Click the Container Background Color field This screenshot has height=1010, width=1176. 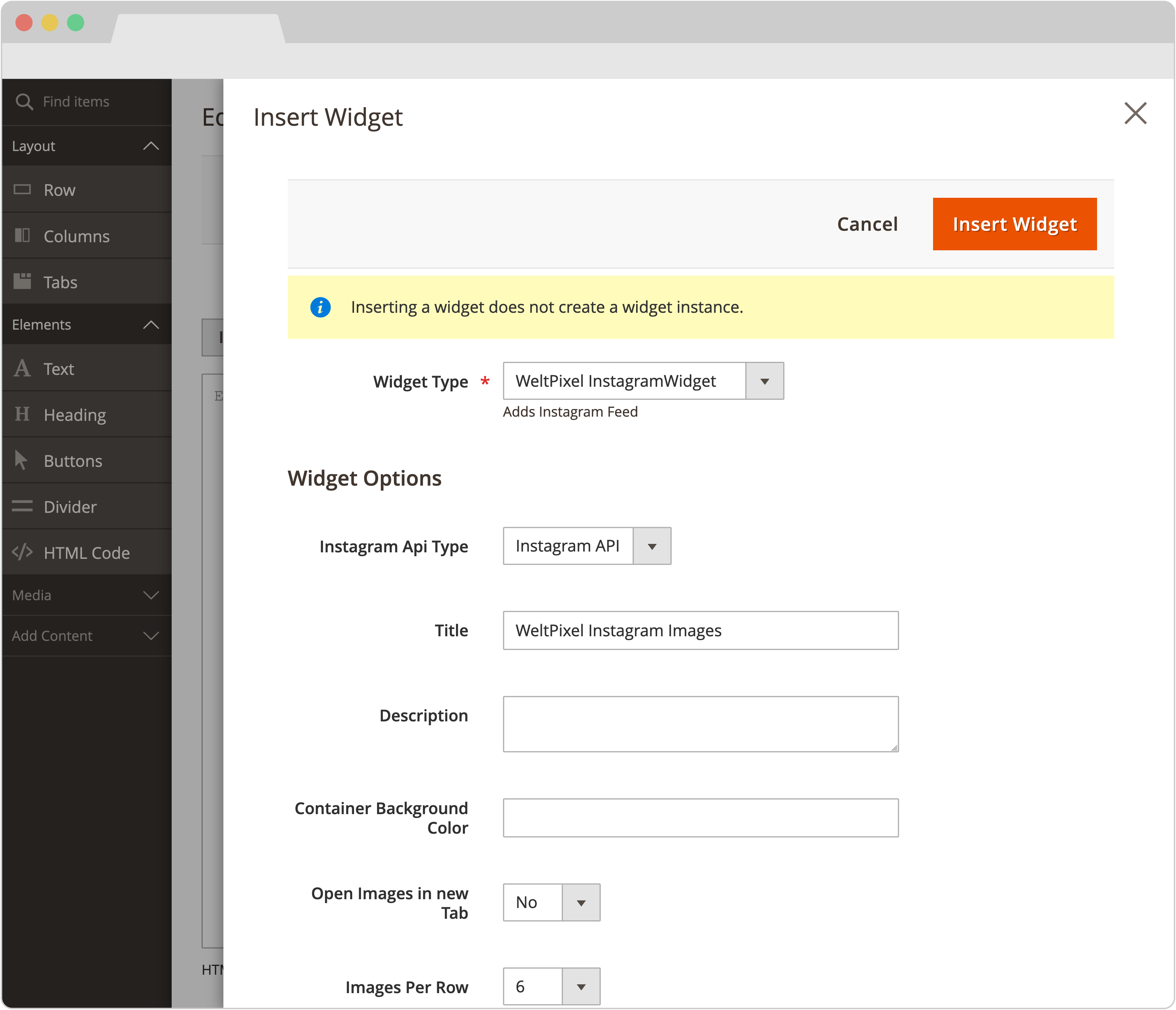pos(700,818)
